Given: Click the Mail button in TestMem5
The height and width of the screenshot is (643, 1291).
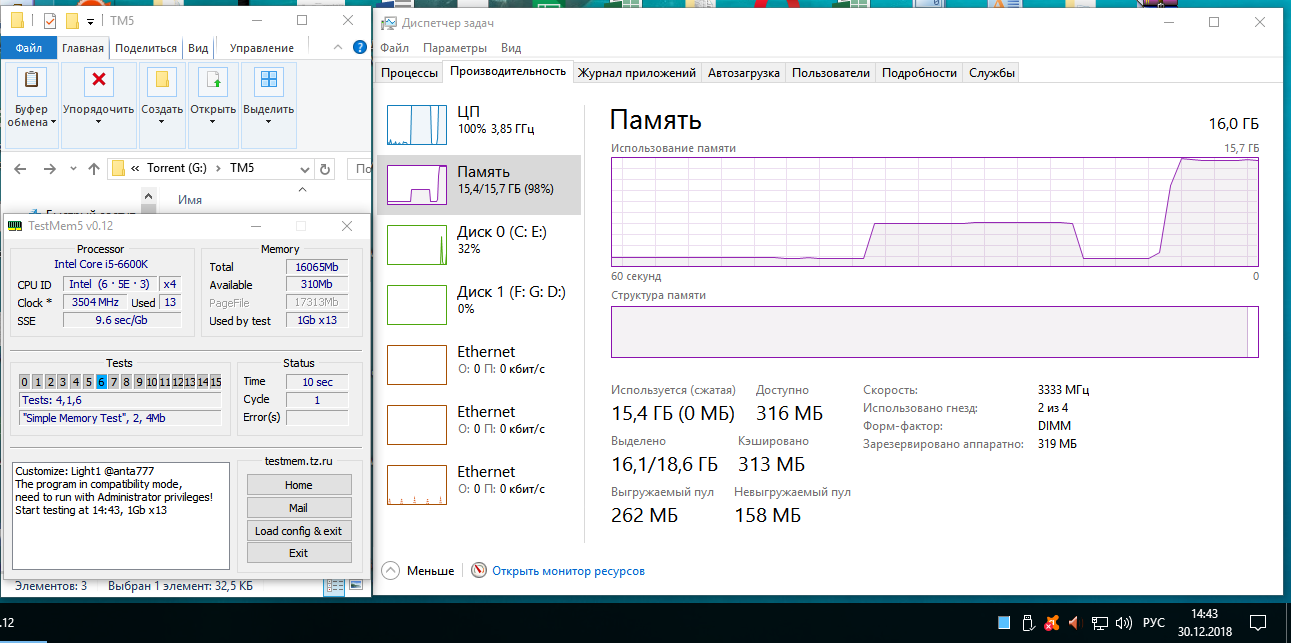Looking at the screenshot, I should pyautogui.click(x=299, y=508).
